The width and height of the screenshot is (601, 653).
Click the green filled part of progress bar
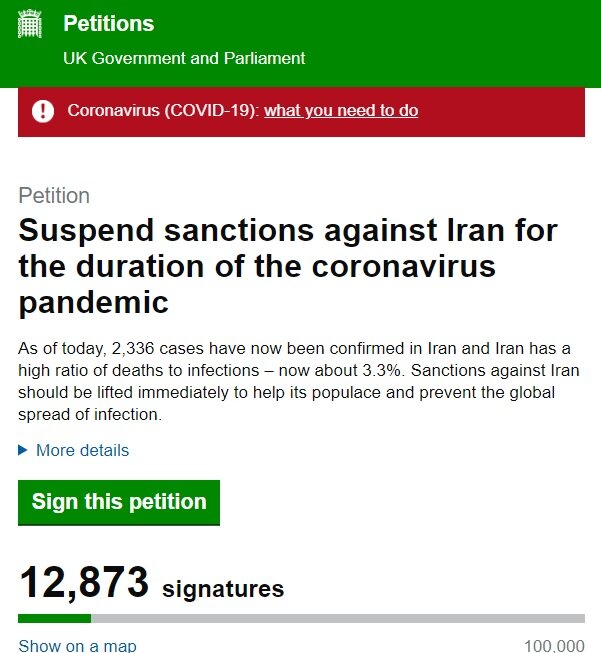55,618
